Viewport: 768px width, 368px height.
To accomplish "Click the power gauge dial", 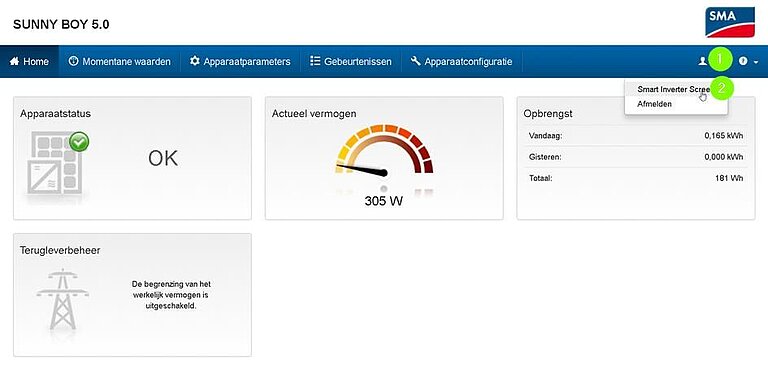I will tap(384, 149).
